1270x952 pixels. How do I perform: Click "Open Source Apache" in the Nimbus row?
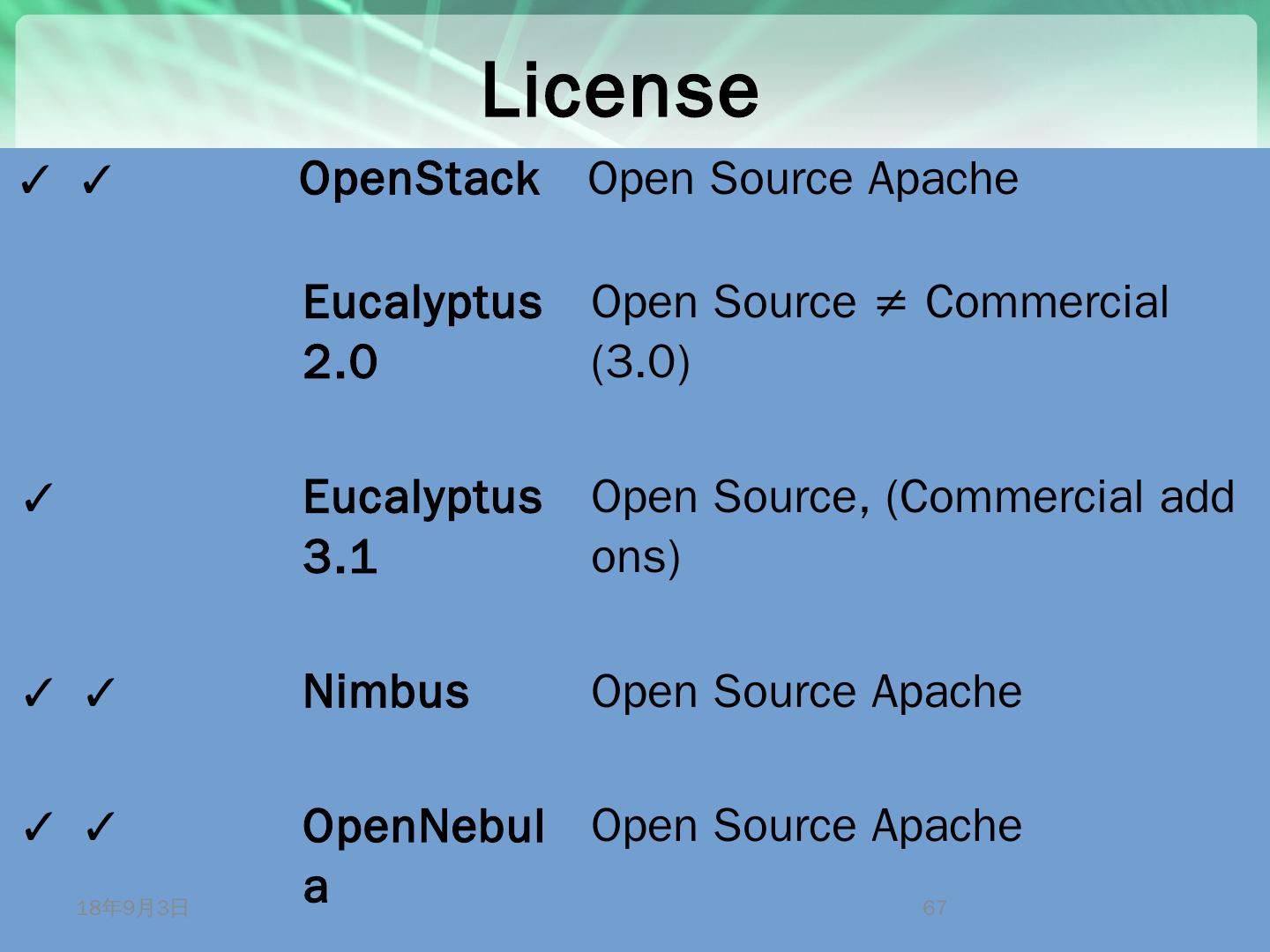point(807,692)
